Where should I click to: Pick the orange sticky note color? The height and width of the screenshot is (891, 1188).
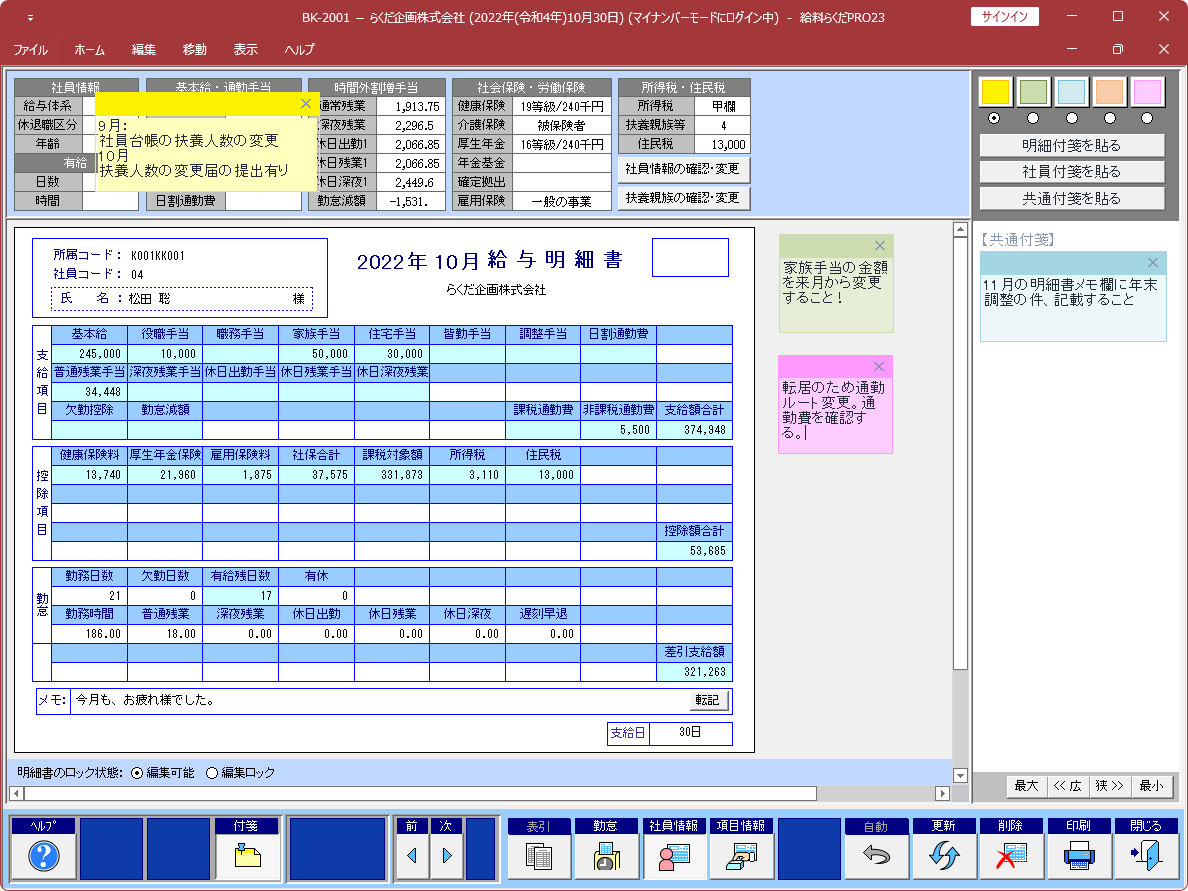[1109, 92]
